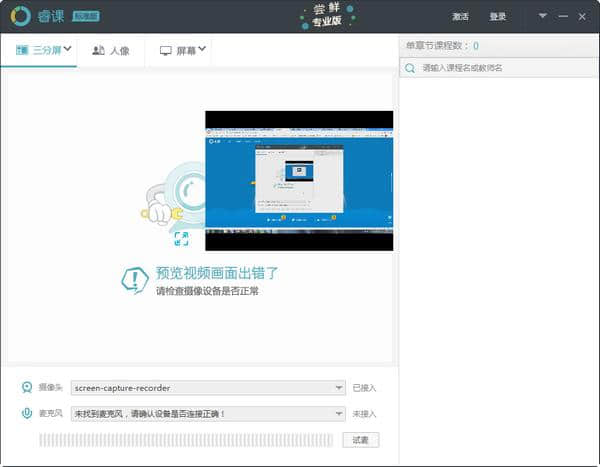600x467 pixels.
Task: Click the 登录 login link
Action: [498, 17]
